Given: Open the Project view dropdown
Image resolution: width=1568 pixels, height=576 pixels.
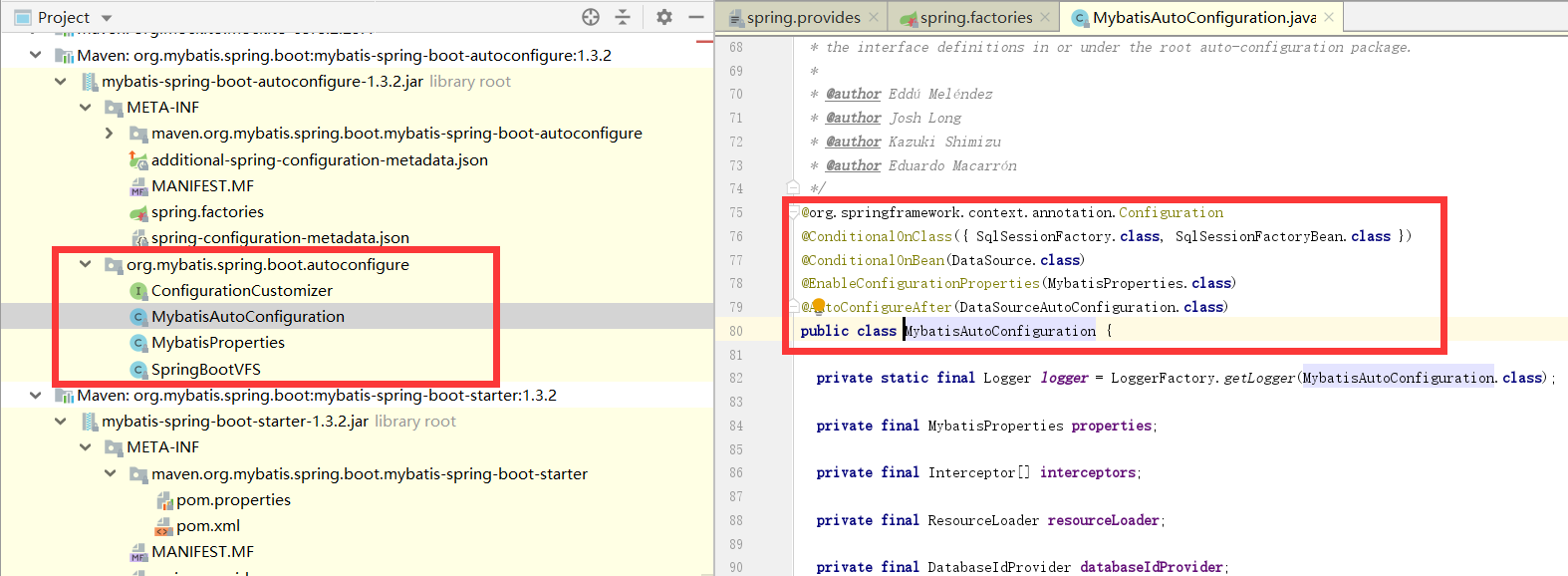Looking at the screenshot, I should pos(107,18).
